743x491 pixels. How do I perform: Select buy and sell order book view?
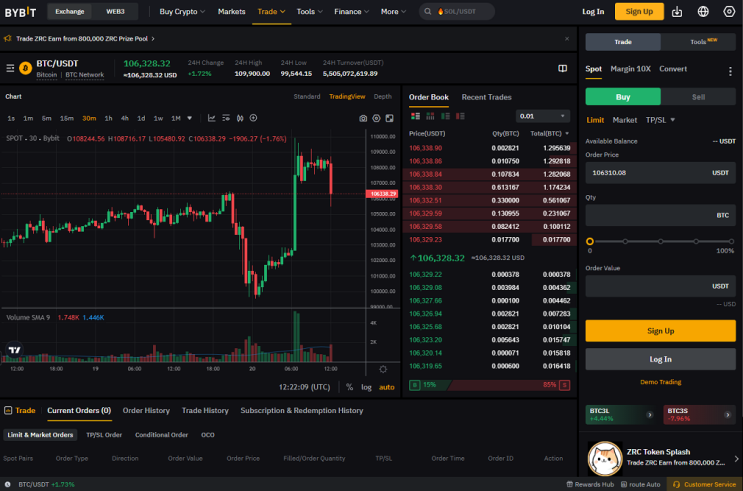point(416,116)
